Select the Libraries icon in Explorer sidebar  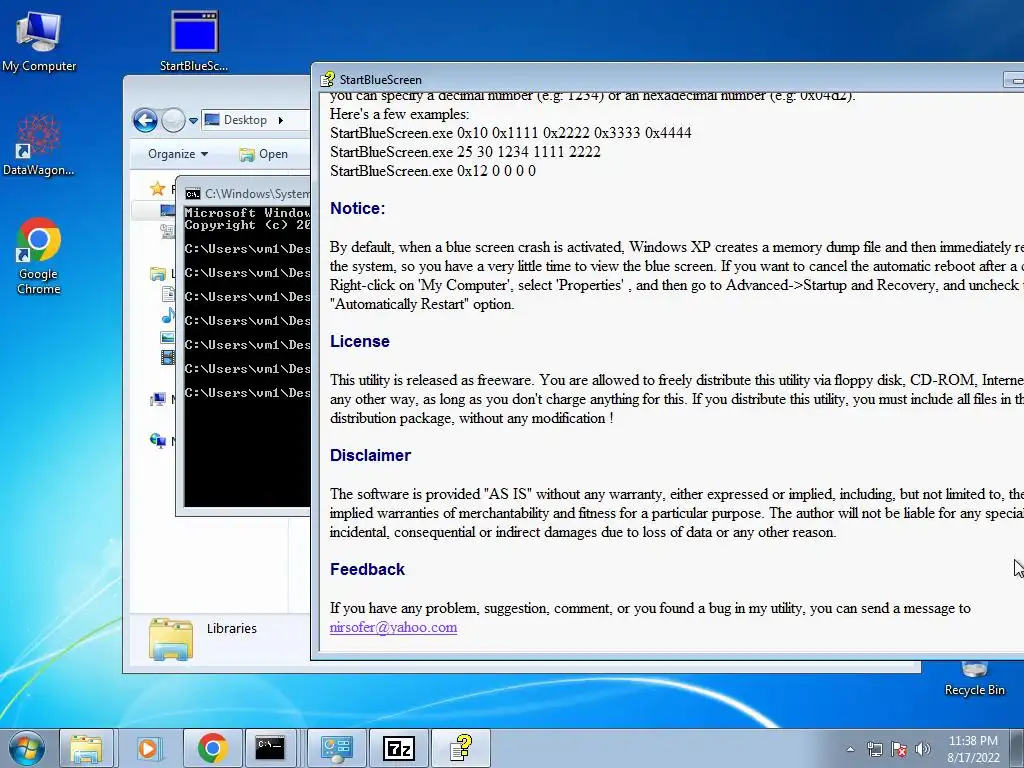[157, 274]
